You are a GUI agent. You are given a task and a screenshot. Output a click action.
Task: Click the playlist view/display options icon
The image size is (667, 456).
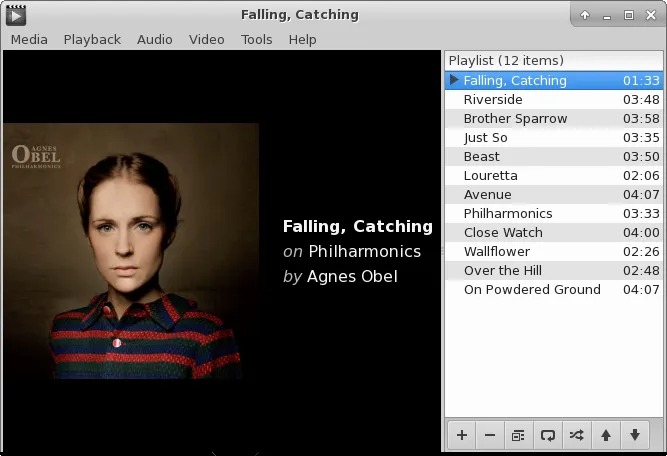[518, 435]
